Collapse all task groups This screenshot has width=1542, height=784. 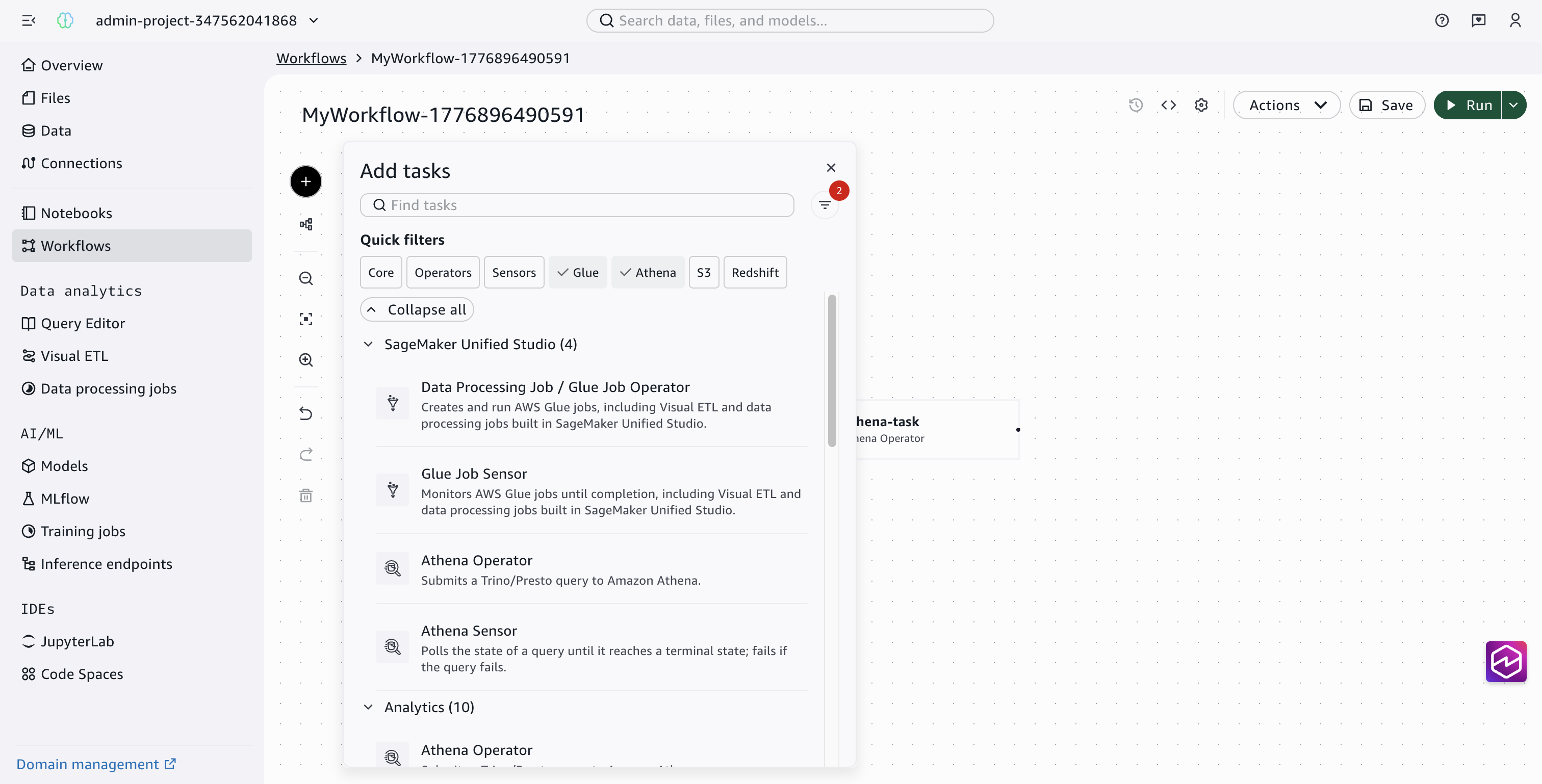click(x=417, y=309)
